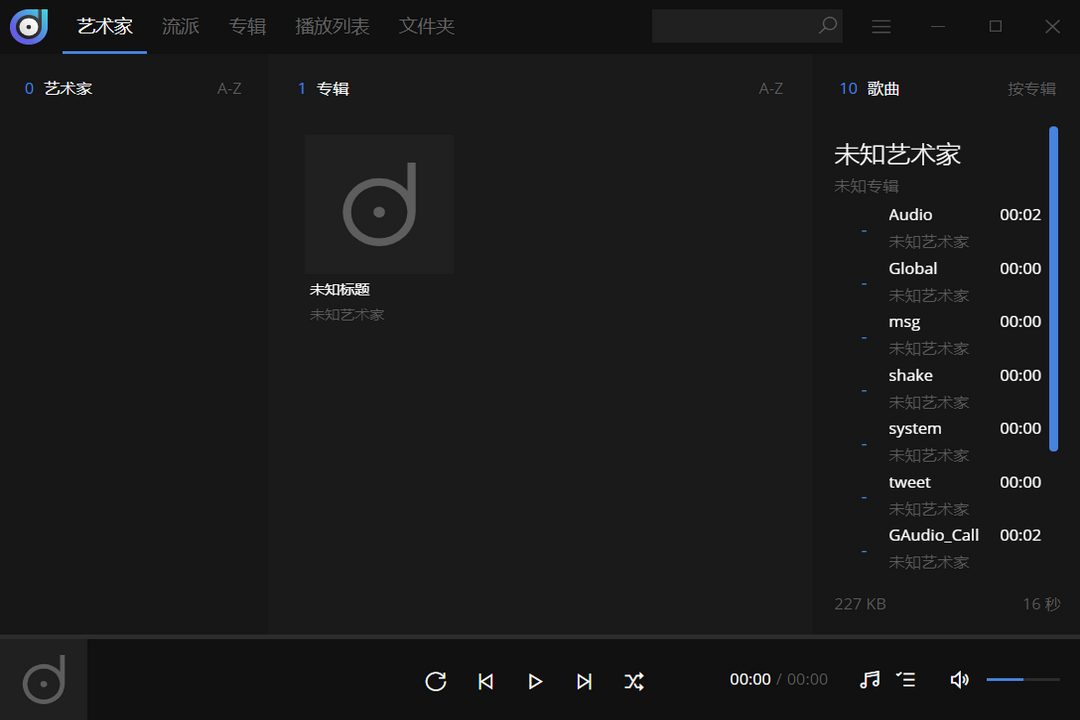Change artist sort order A-Z
This screenshot has width=1080, height=720.
pos(229,88)
